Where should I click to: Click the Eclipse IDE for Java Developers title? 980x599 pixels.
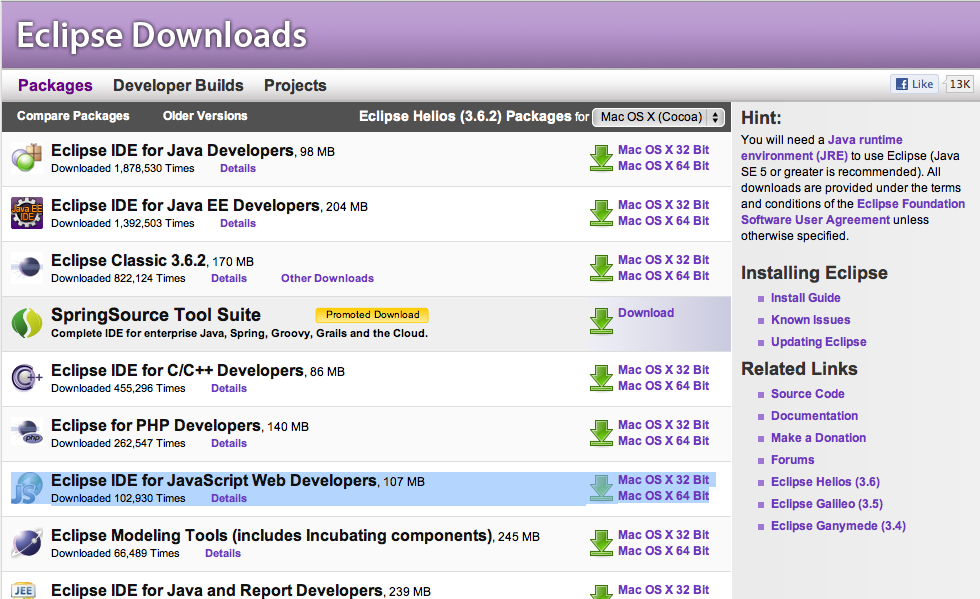coord(172,151)
